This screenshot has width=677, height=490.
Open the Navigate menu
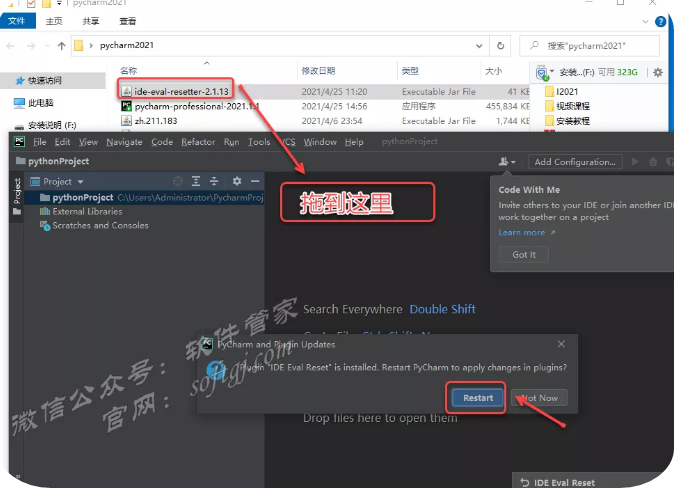pyautogui.click(x=124, y=142)
